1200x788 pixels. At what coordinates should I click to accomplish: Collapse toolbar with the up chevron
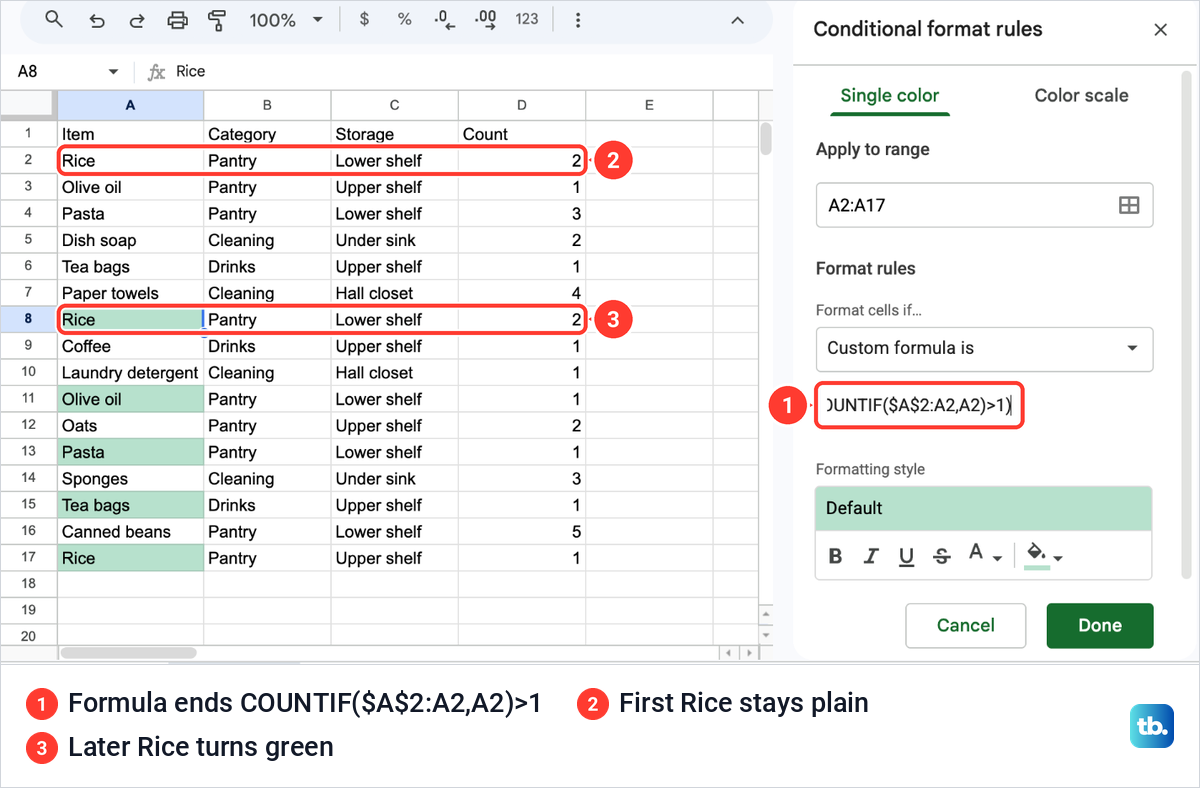point(737,20)
